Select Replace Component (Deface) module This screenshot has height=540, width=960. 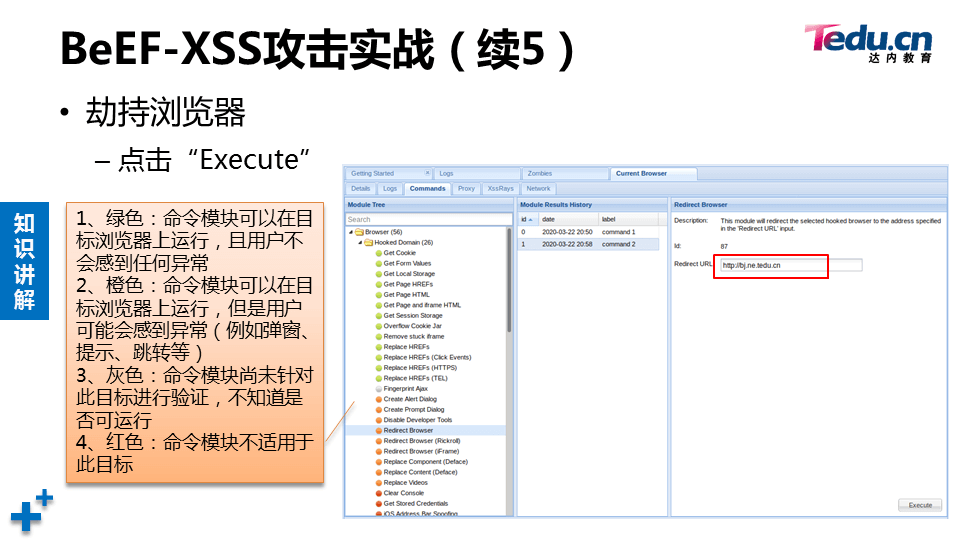(426, 462)
